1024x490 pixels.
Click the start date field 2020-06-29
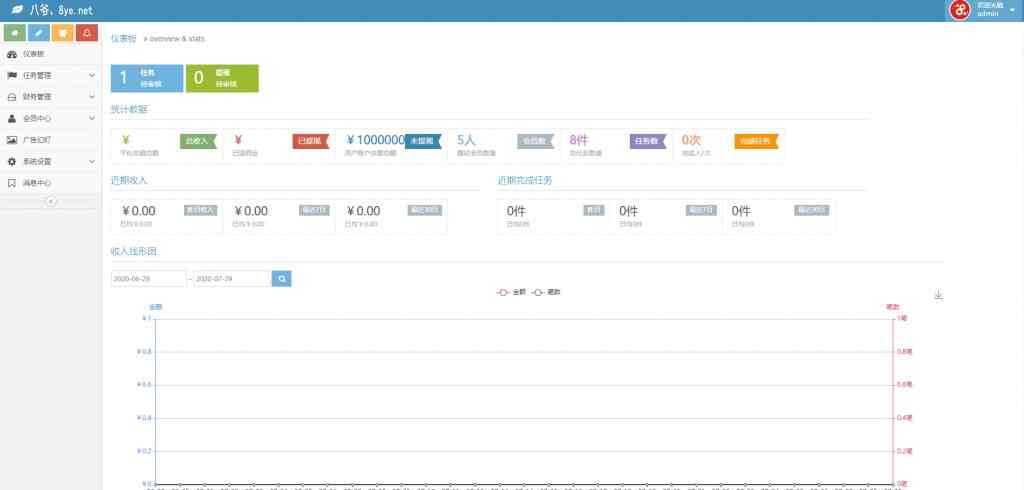[x=149, y=278]
